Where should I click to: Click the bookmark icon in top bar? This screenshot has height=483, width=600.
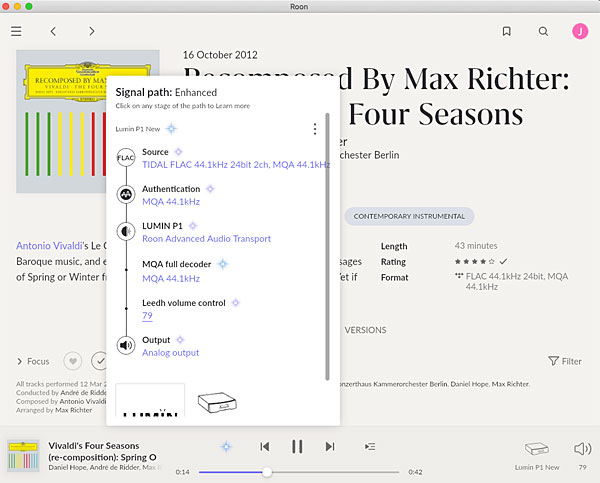pos(507,31)
